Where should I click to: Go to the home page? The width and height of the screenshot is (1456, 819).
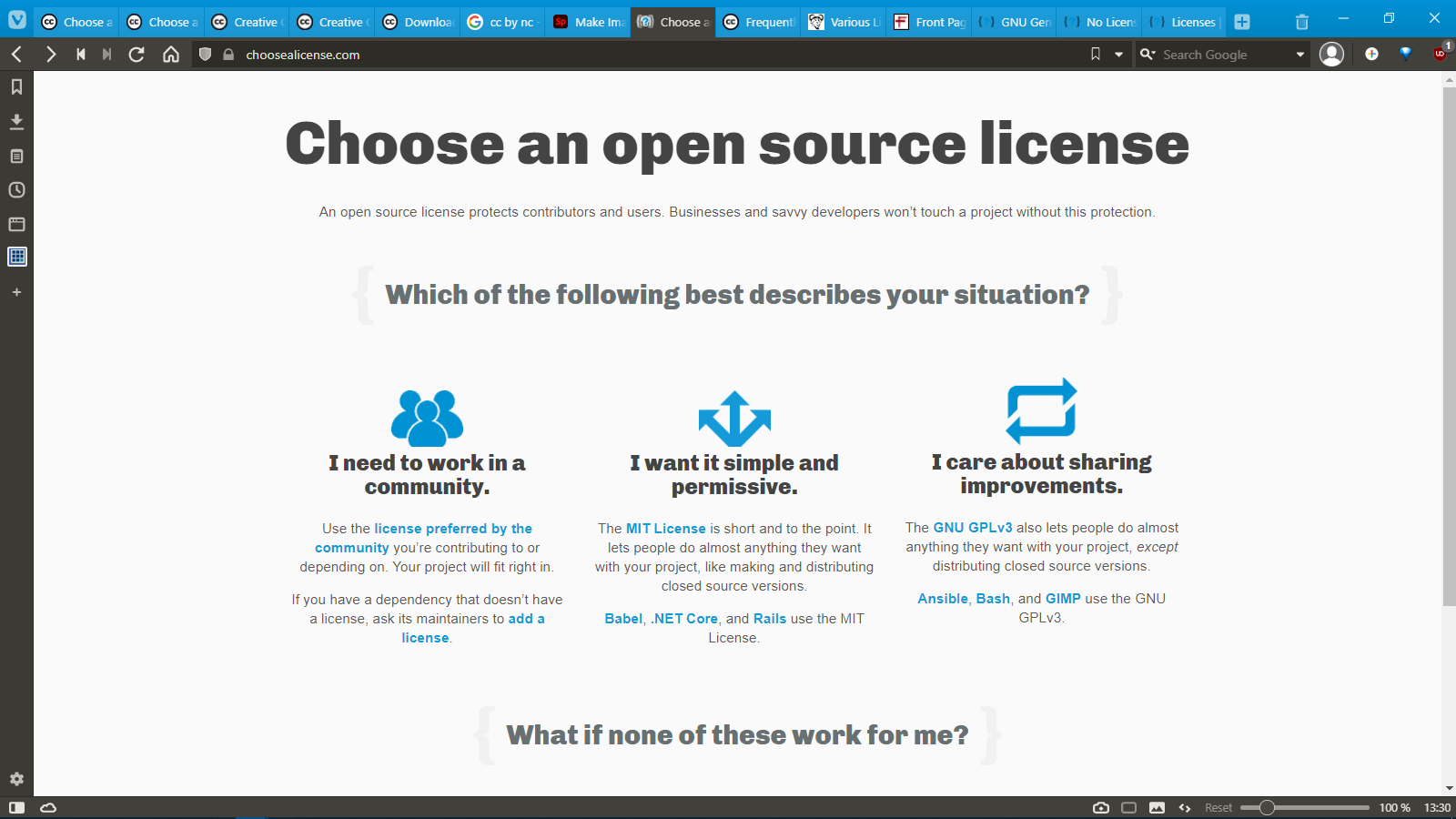[170, 55]
